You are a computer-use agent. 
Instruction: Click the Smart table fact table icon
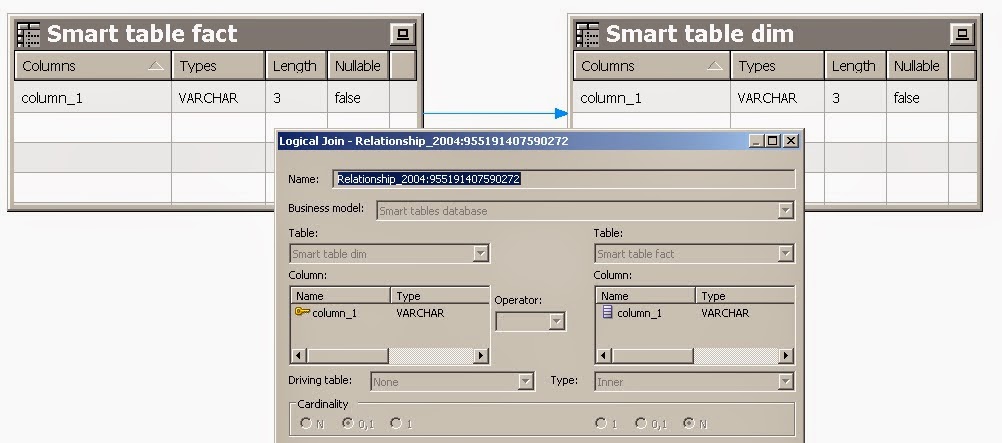[x=28, y=35]
